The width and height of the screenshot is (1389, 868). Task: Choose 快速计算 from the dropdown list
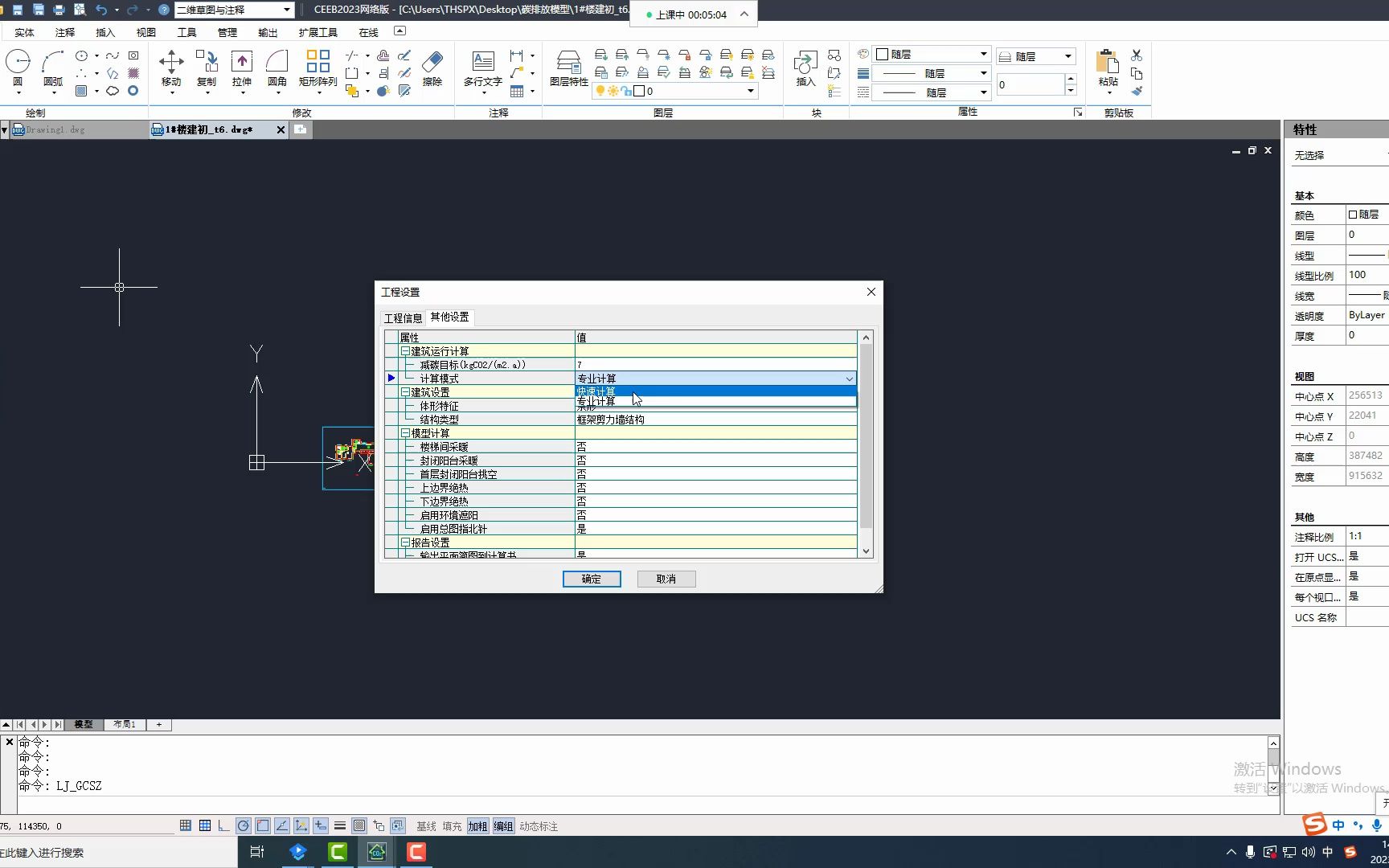click(x=596, y=391)
